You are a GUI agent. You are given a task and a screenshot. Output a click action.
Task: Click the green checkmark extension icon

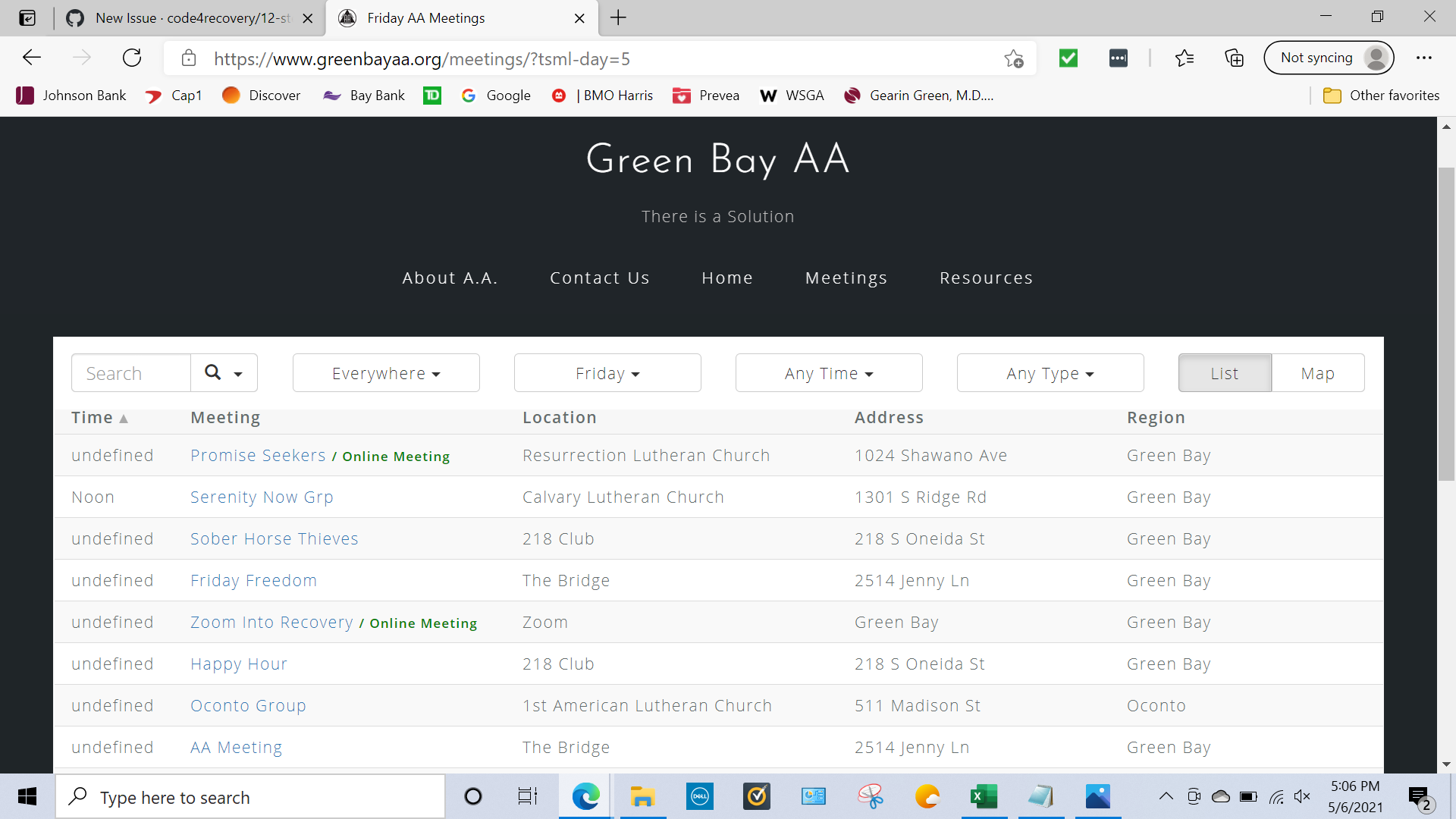pyautogui.click(x=1068, y=58)
